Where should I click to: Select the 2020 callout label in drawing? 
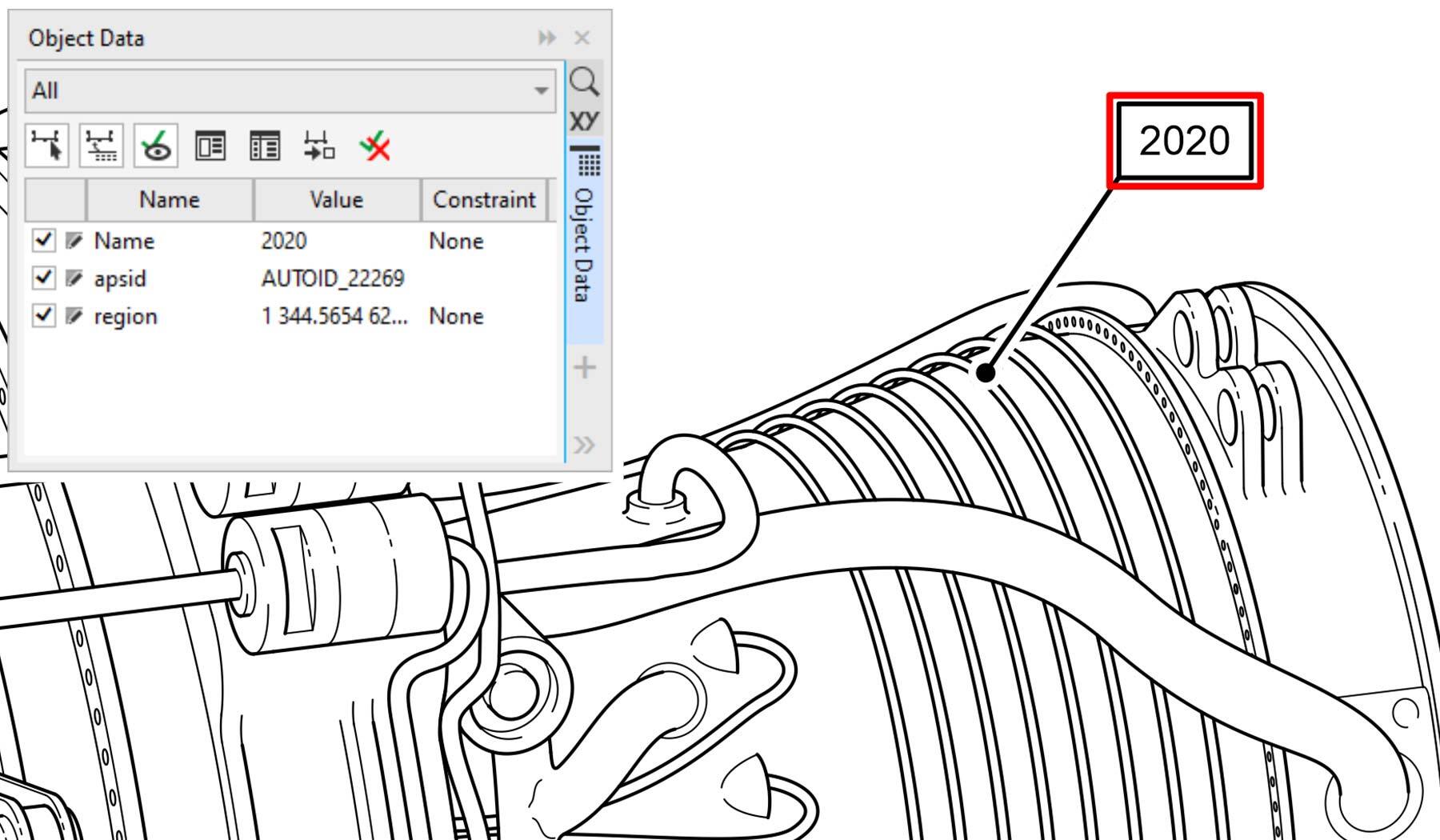click(1184, 141)
